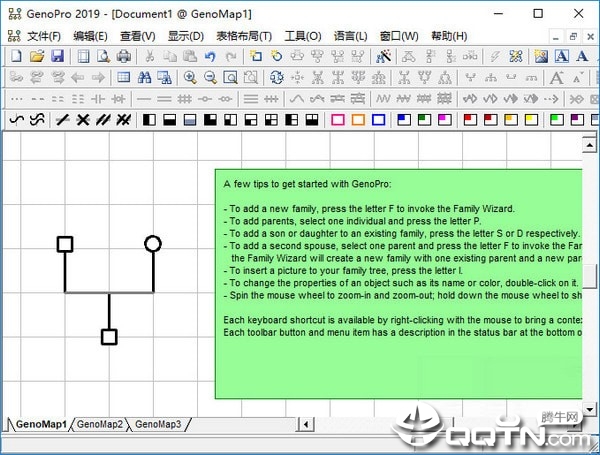
Task: Switch to the GenoMap2 tab
Action: point(100,424)
